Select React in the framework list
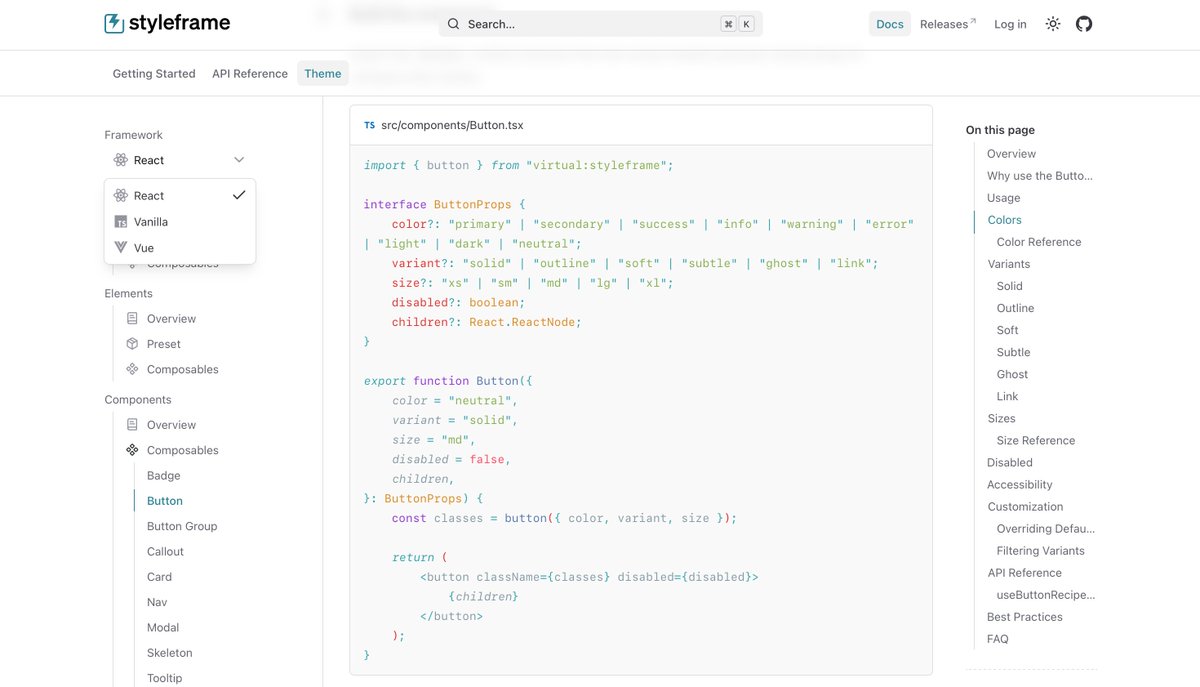Screen dimensions: 1200x687 click(180, 195)
